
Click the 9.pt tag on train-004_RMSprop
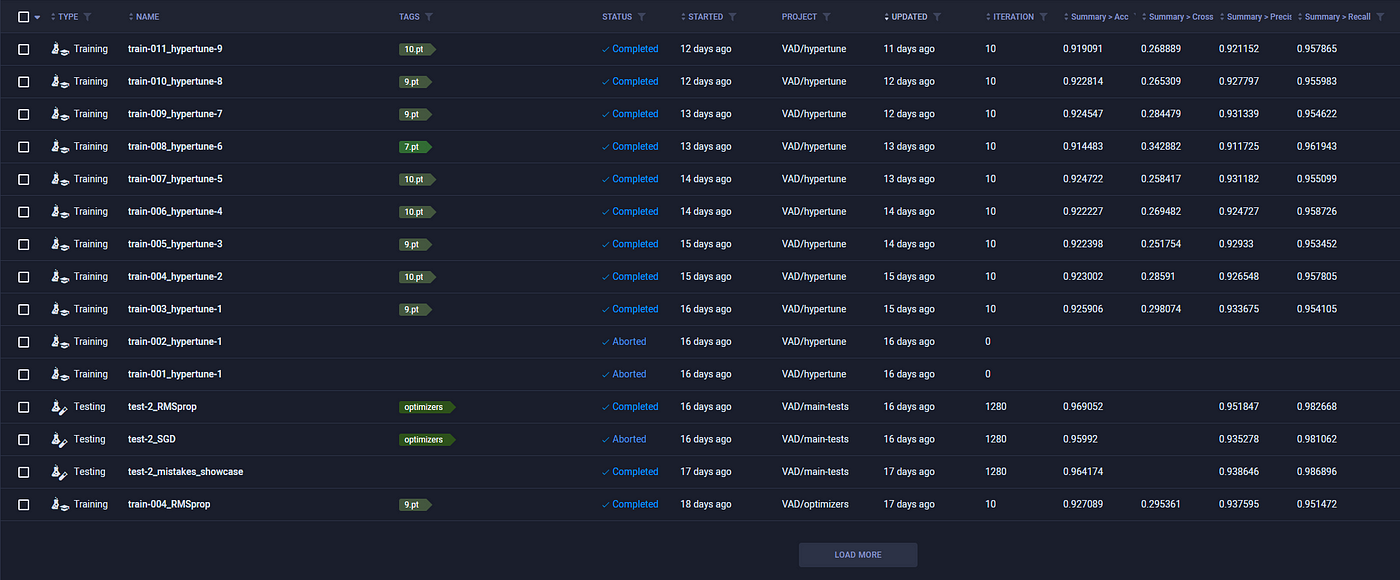point(414,504)
